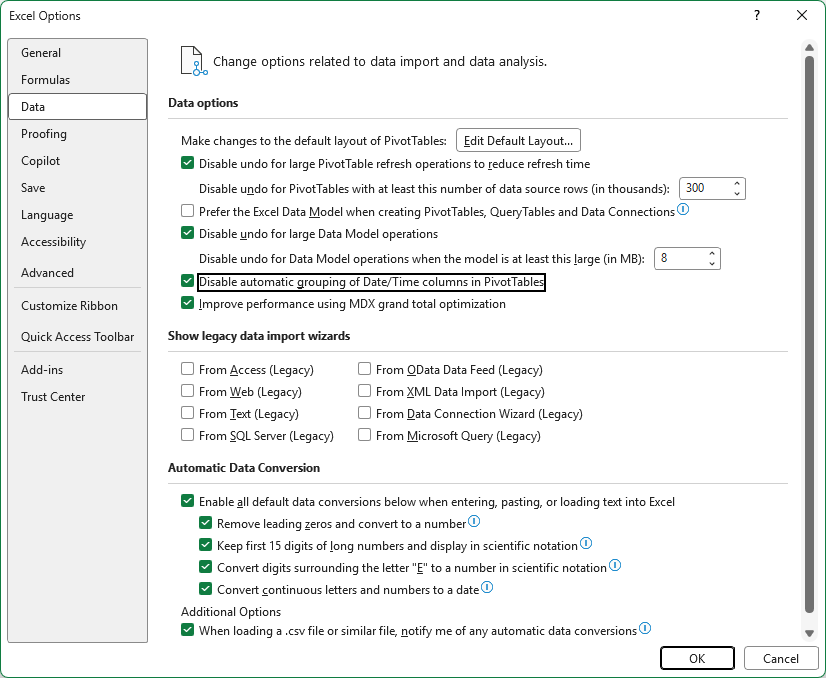Click the vertical scrollbar thumb
The height and width of the screenshot is (678, 826).
point(810,334)
